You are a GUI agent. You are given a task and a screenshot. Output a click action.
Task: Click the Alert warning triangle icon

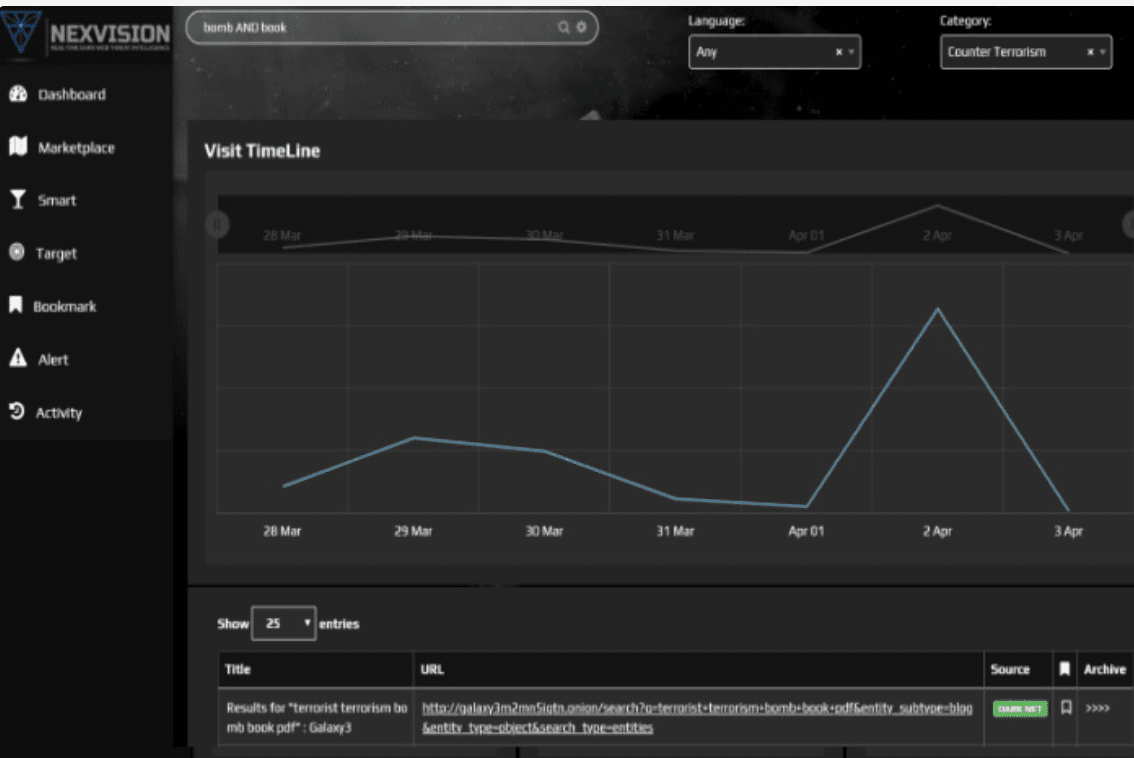point(17,359)
